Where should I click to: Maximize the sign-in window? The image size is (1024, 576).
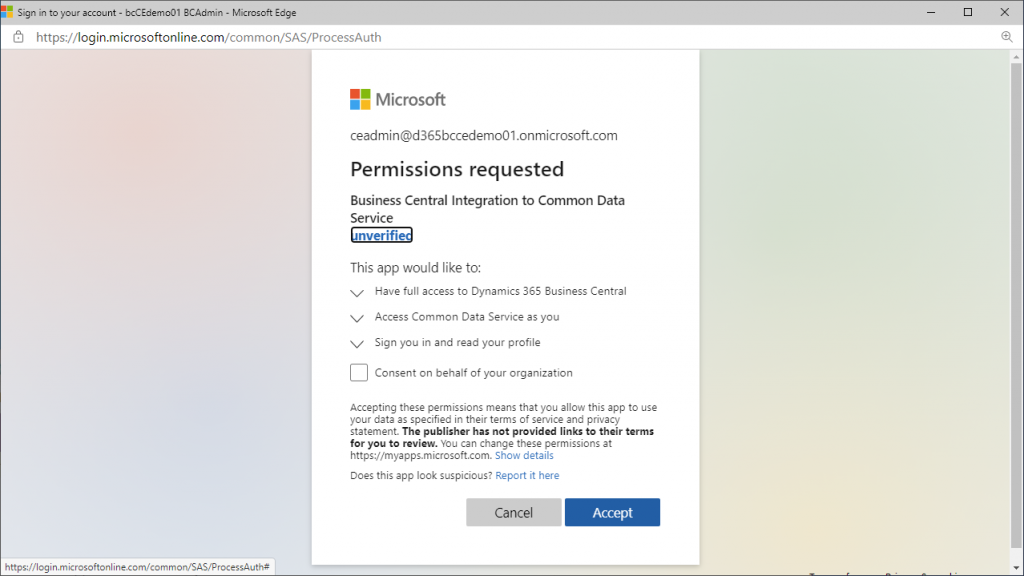click(968, 12)
